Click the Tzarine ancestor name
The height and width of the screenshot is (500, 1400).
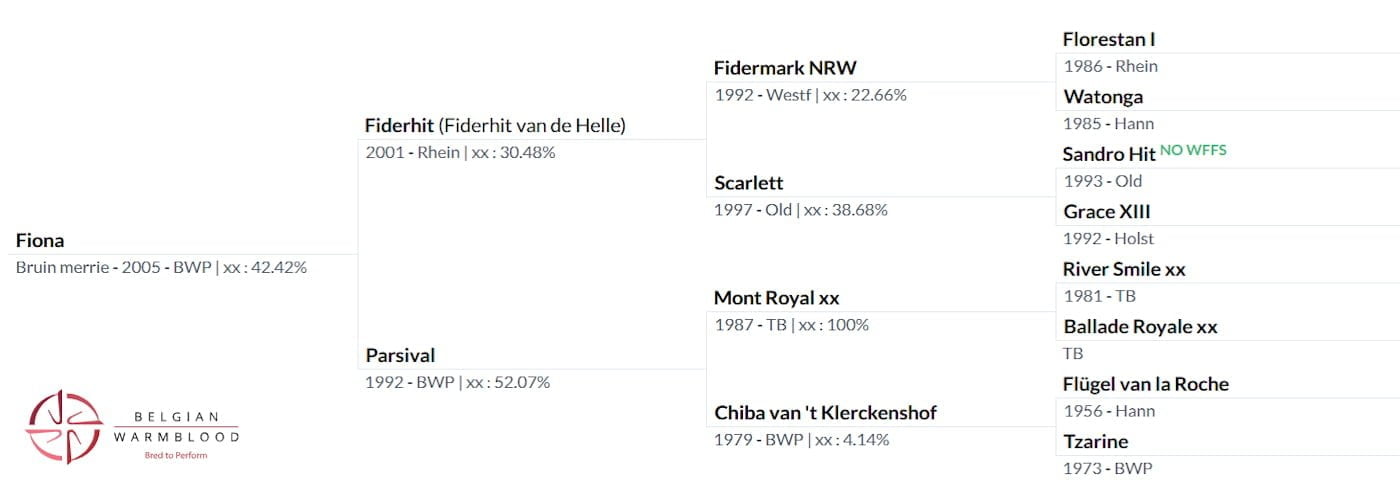coord(1096,441)
